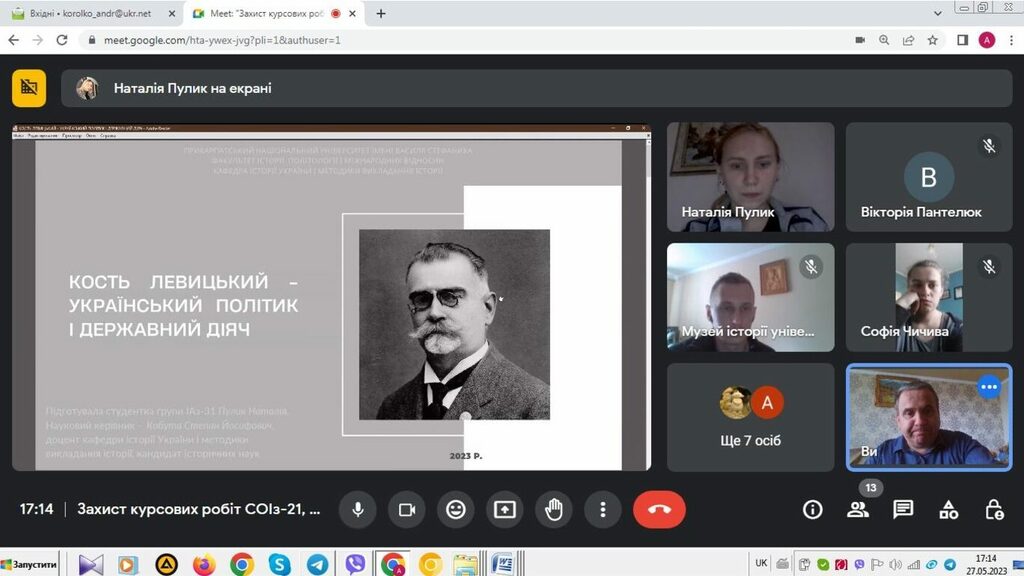Open the chat with everyone panel
This screenshot has height=576, width=1024.
click(x=903, y=510)
